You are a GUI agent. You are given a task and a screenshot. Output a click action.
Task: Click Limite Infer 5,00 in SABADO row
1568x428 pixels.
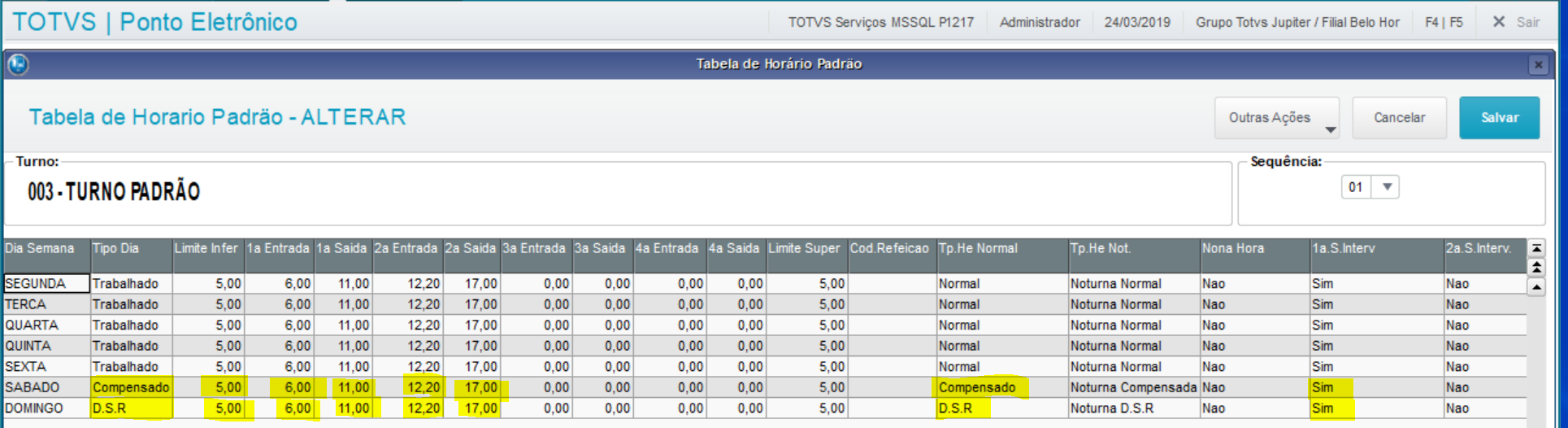tap(209, 387)
